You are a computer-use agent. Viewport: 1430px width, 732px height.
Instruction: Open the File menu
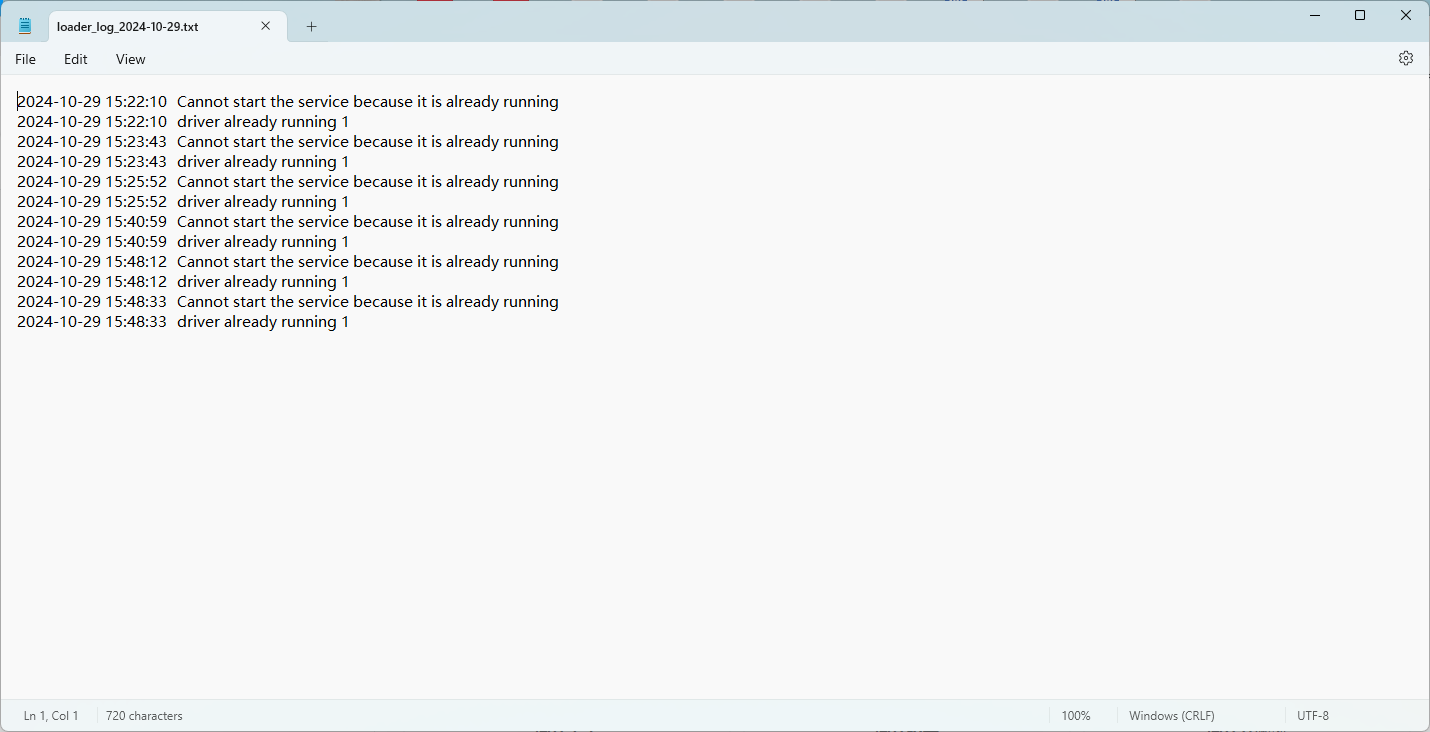25,59
